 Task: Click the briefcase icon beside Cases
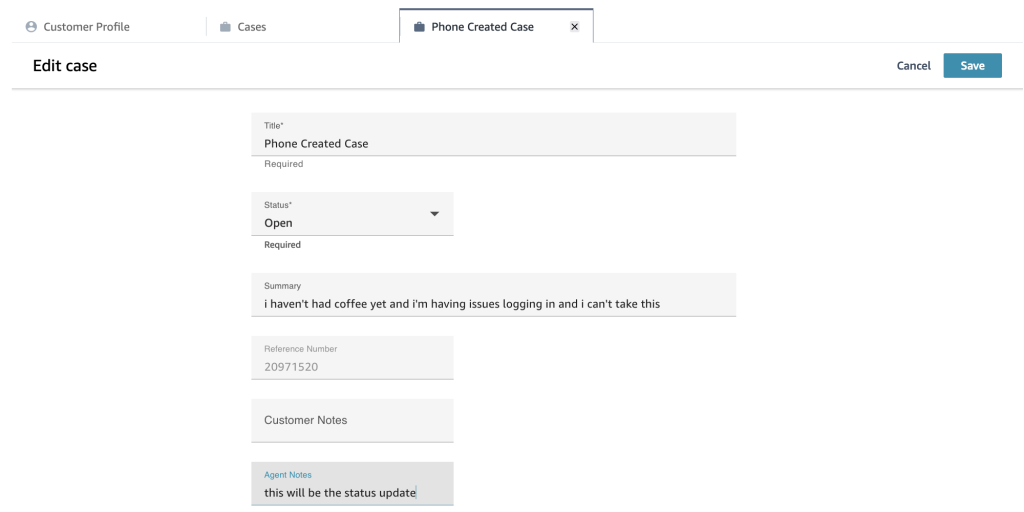pos(225,27)
